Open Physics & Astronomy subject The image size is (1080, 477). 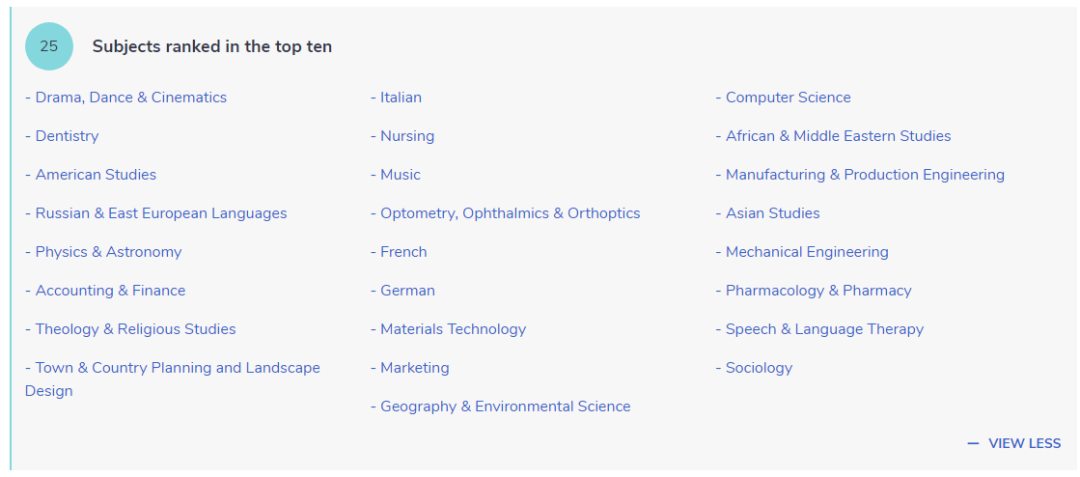click(x=108, y=252)
